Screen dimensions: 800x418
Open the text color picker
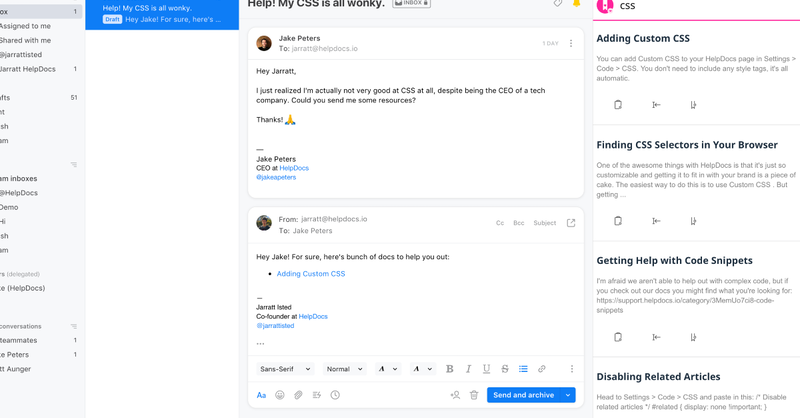[x=387, y=368]
